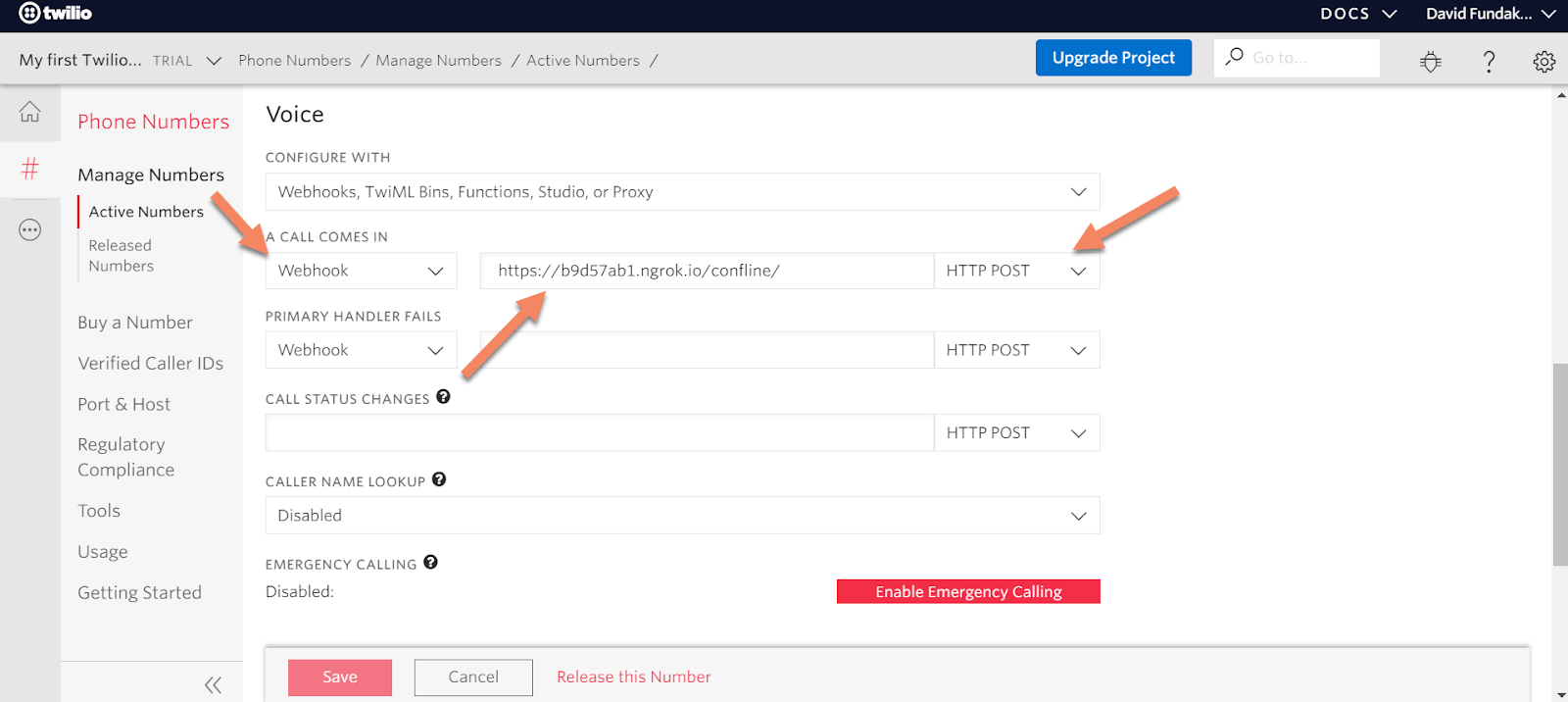Image resolution: width=1568 pixels, height=702 pixels.
Task: Click My first Twilio project name
Action: tap(80, 60)
